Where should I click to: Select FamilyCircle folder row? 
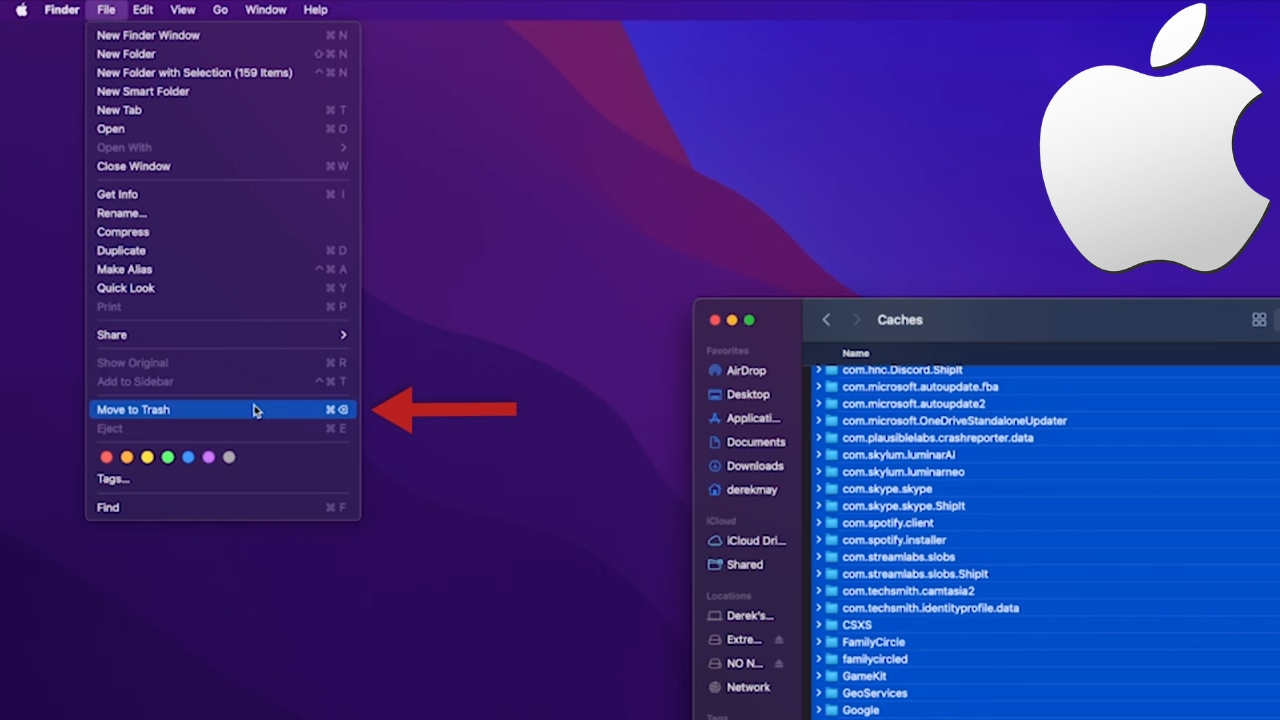(1045, 642)
